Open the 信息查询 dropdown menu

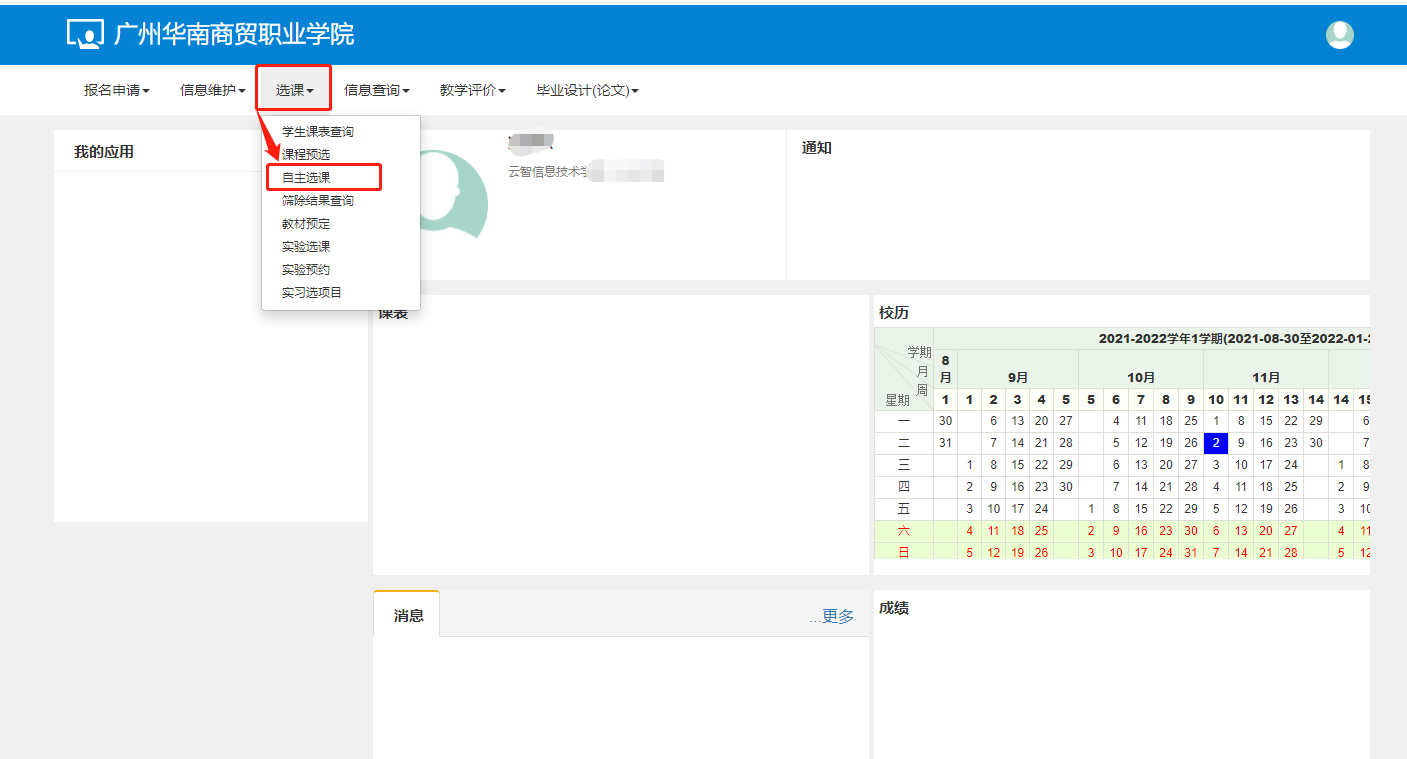point(376,90)
